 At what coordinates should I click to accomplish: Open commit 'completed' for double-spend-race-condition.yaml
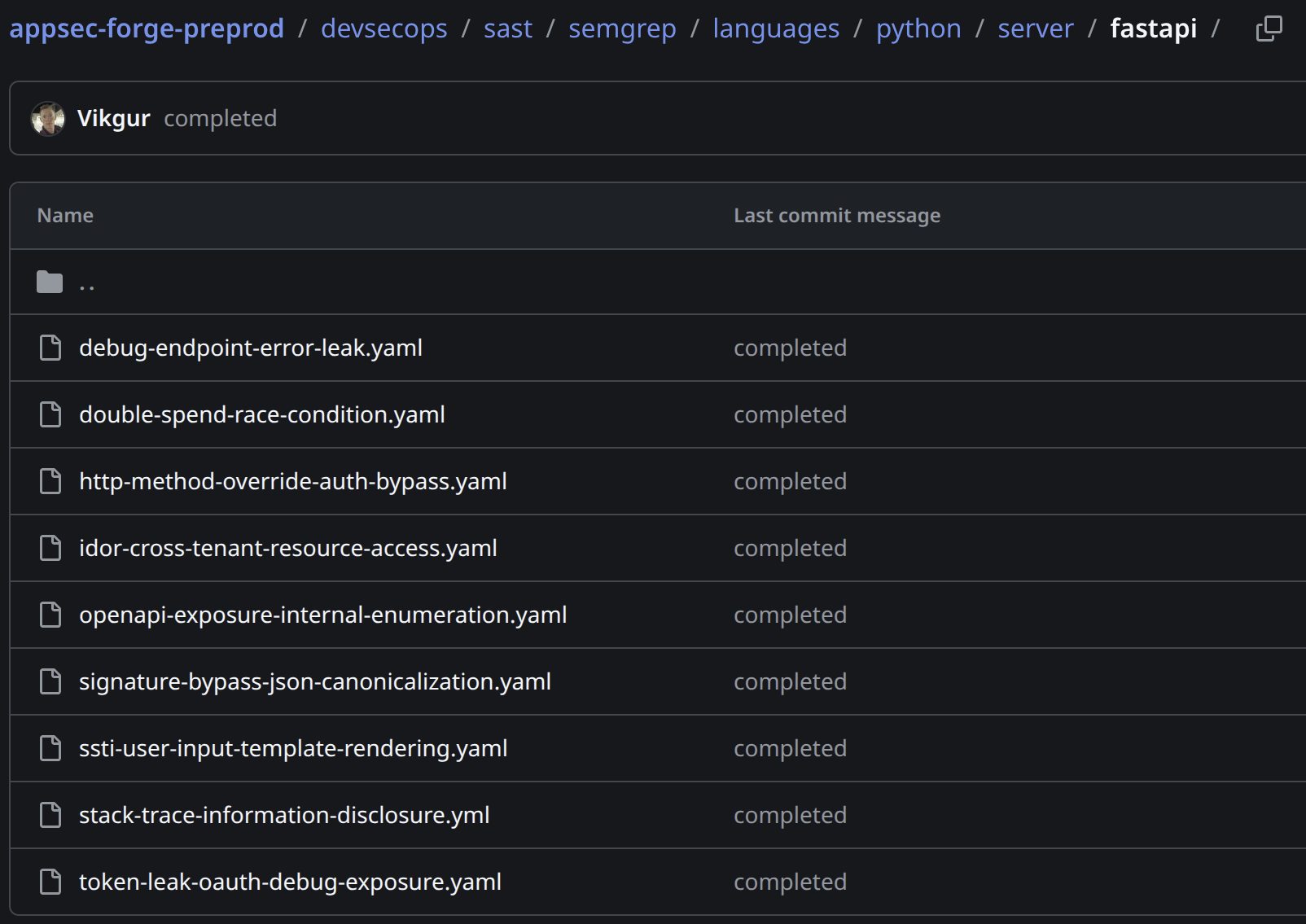pyautogui.click(x=791, y=414)
